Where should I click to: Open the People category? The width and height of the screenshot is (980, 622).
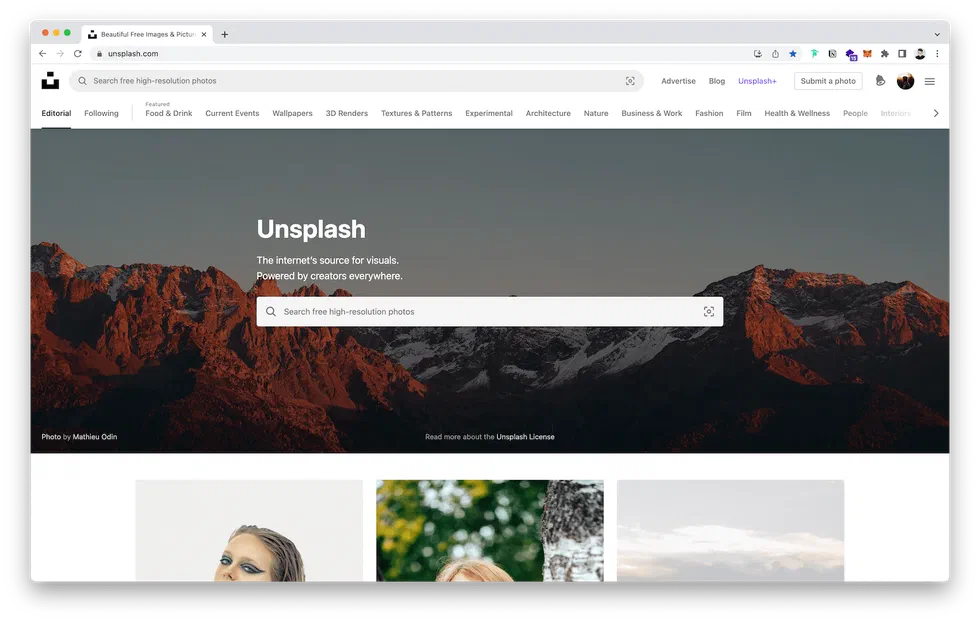[x=855, y=113]
